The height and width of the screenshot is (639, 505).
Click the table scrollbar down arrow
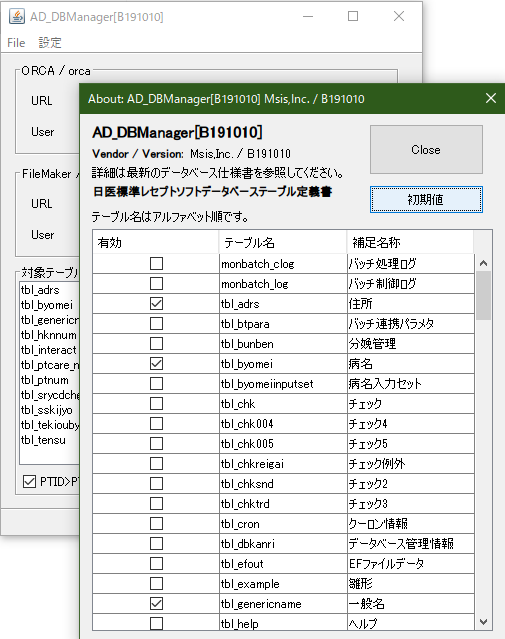[x=483, y=622]
